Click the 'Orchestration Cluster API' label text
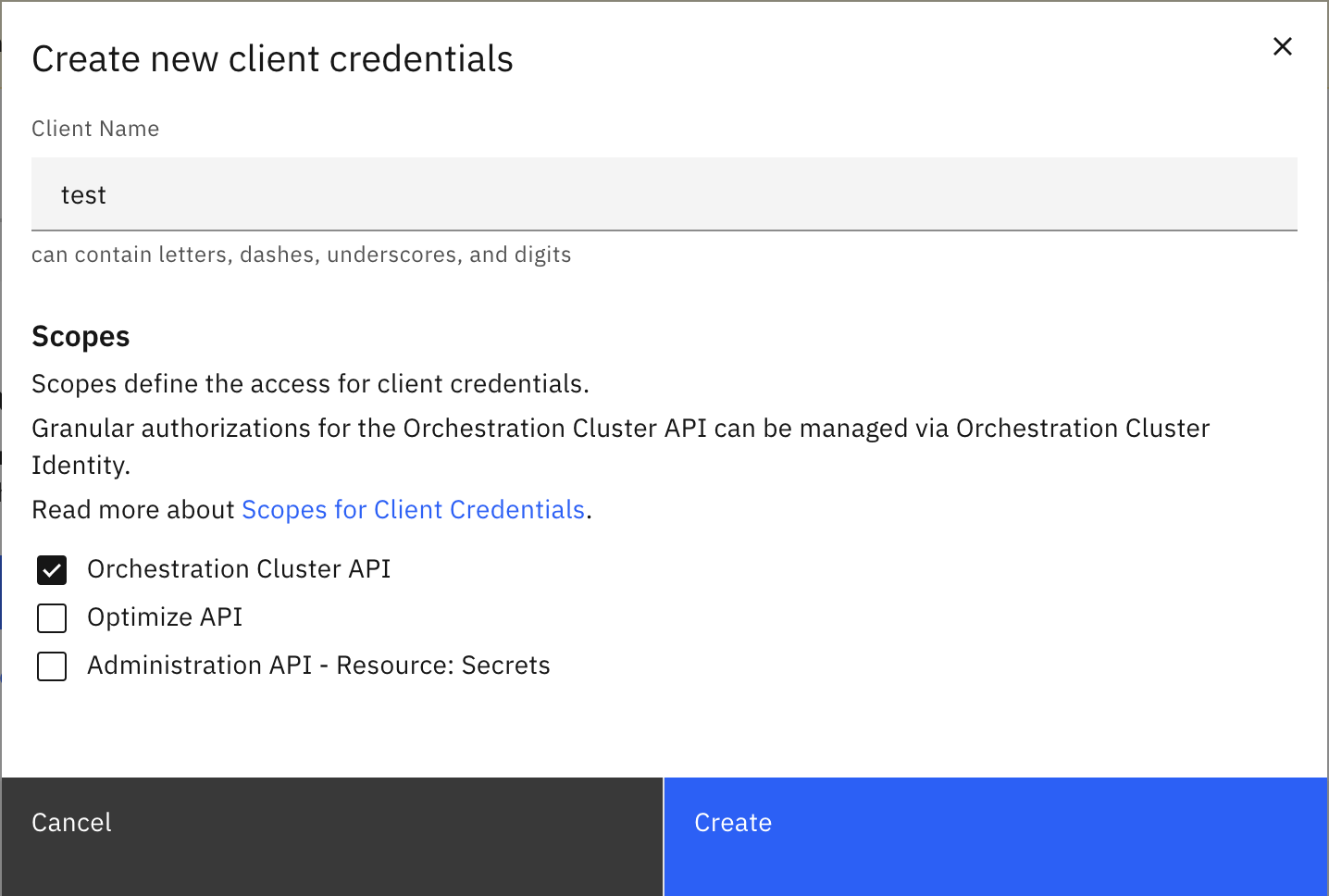Viewport: 1329px width, 896px height. pyautogui.click(x=239, y=569)
